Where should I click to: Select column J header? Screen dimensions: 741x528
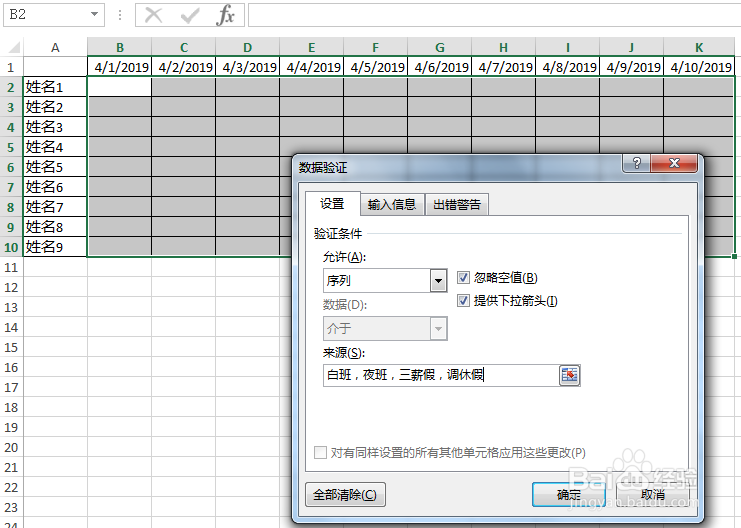[632, 47]
